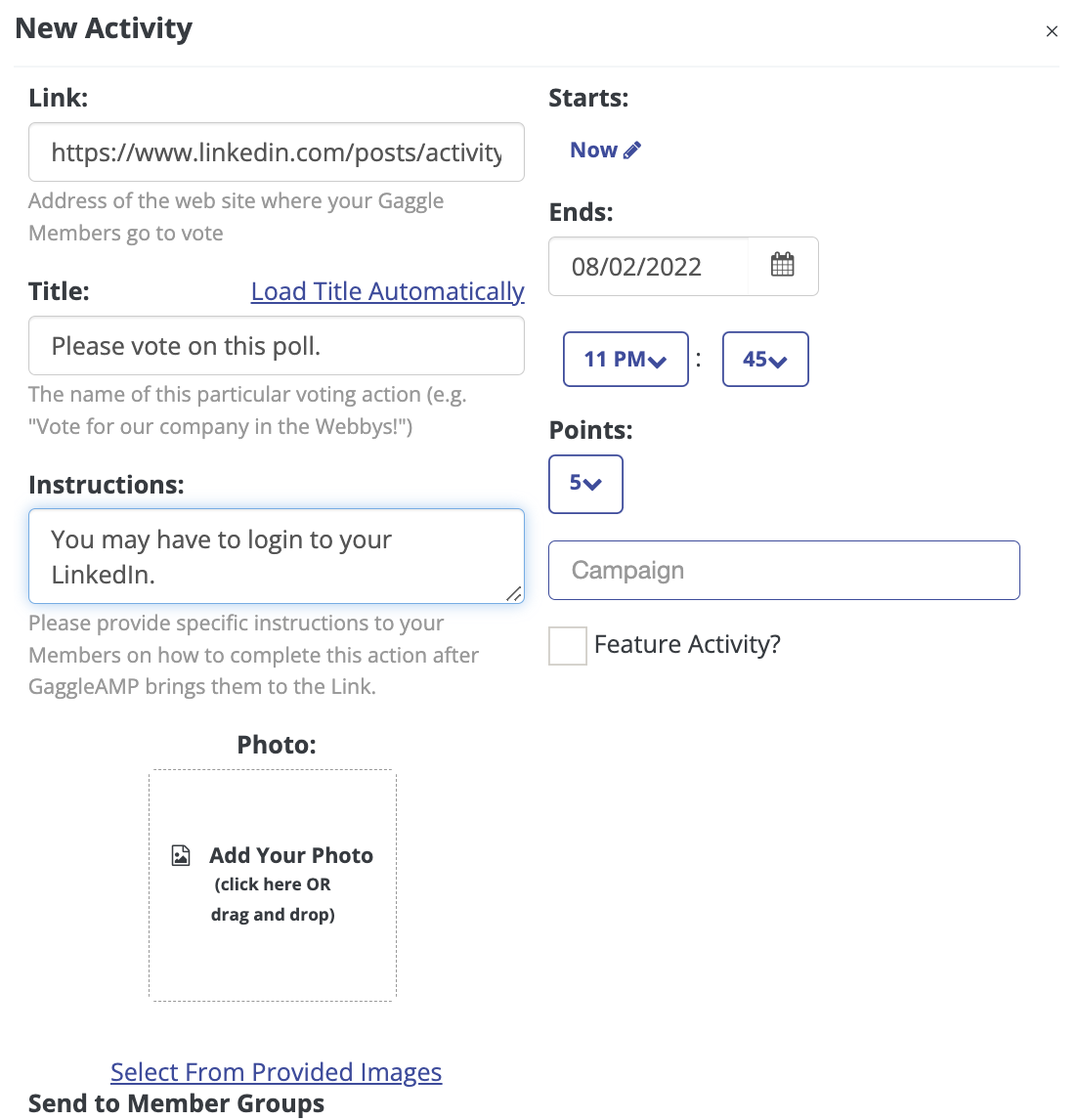Click the Campaign input field
1079x1120 pixels.
(x=784, y=570)
